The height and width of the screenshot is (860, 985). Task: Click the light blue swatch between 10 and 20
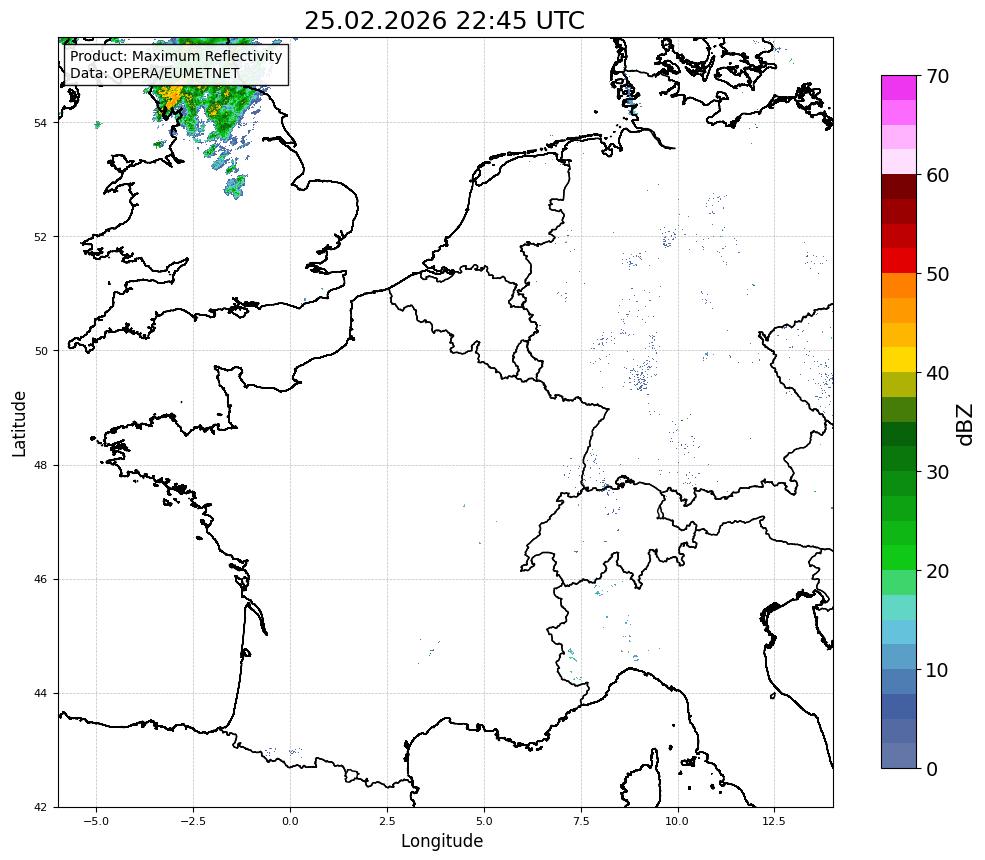coord(899,632)
